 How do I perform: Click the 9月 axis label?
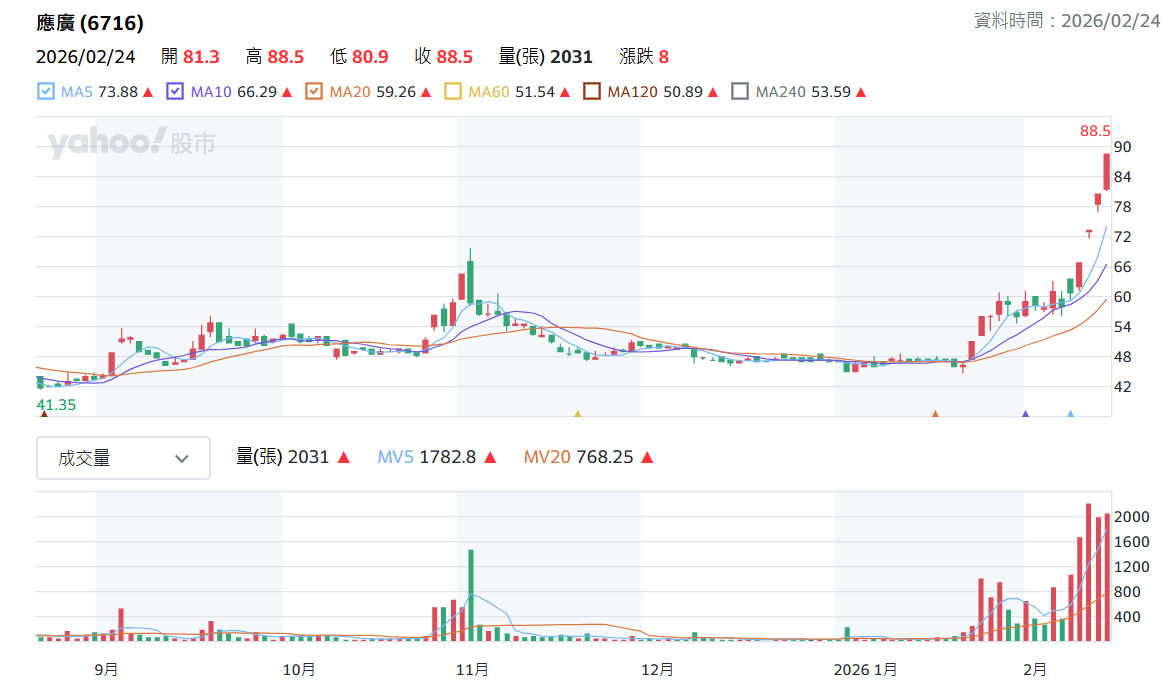click(107, 670)
